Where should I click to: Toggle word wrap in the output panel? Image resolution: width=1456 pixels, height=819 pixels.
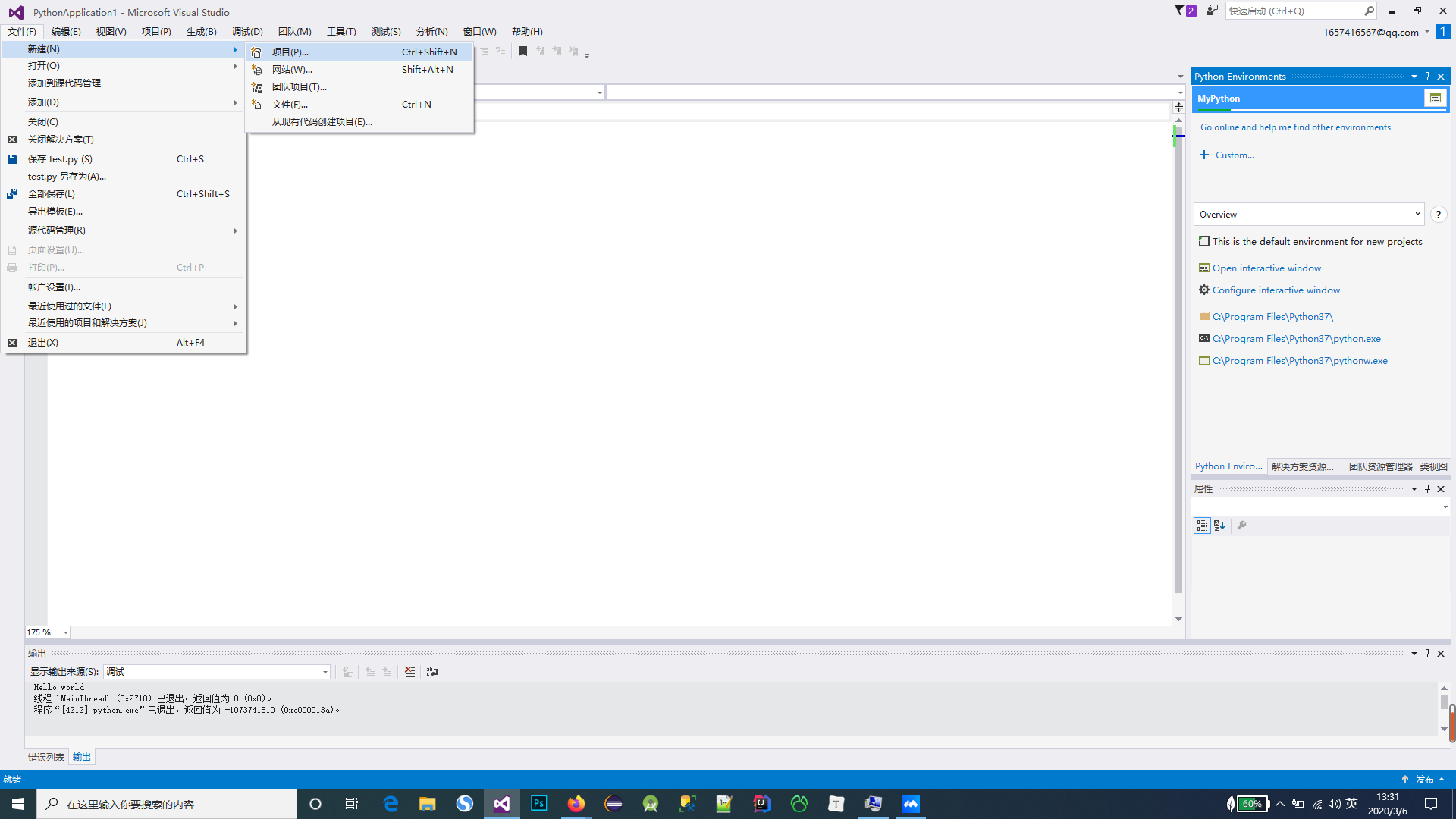432,672
